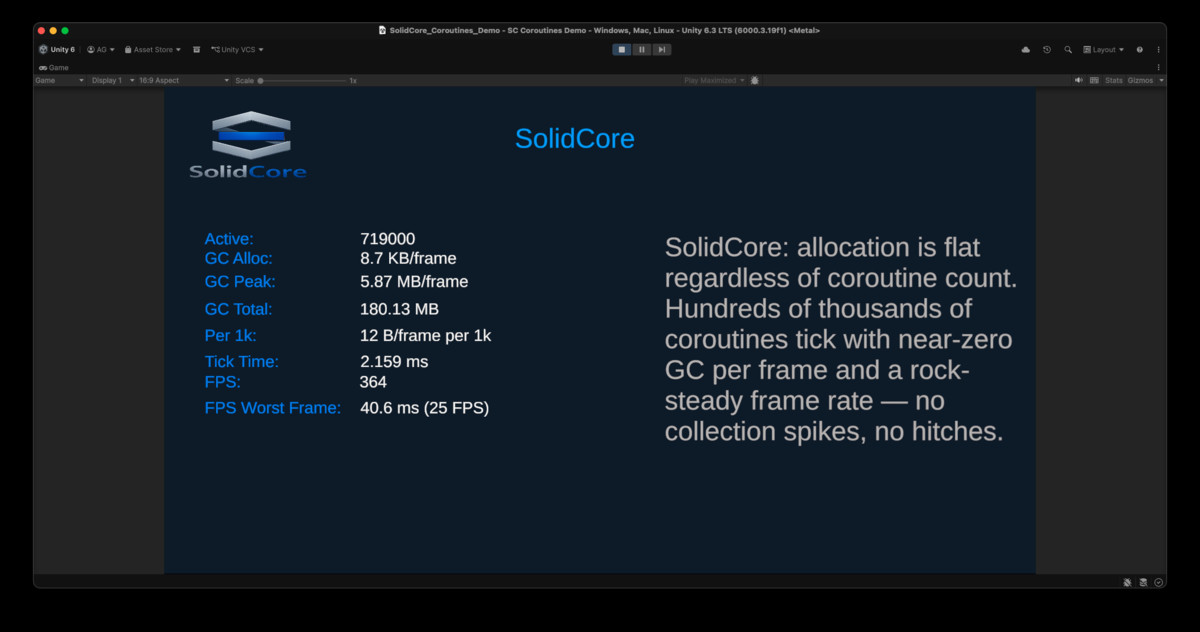Click the SolidCore logo image
1200x632 pixels.
coord(248,145)
